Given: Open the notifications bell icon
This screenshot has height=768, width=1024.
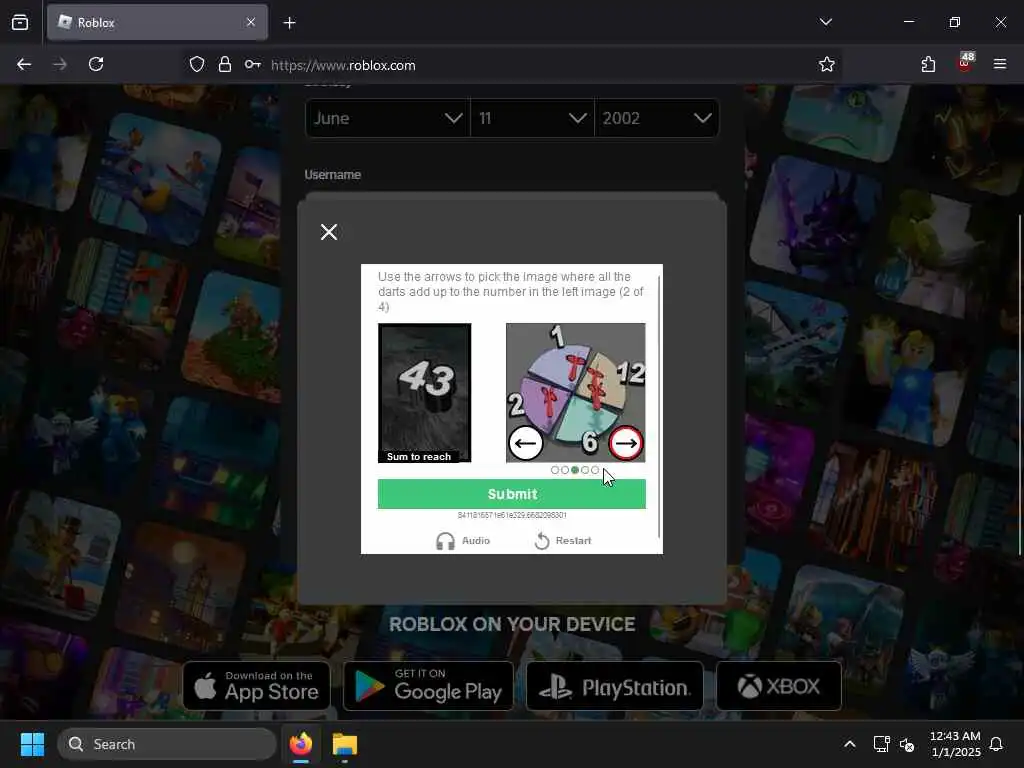Looking at the screenshot, I should 997,744.
